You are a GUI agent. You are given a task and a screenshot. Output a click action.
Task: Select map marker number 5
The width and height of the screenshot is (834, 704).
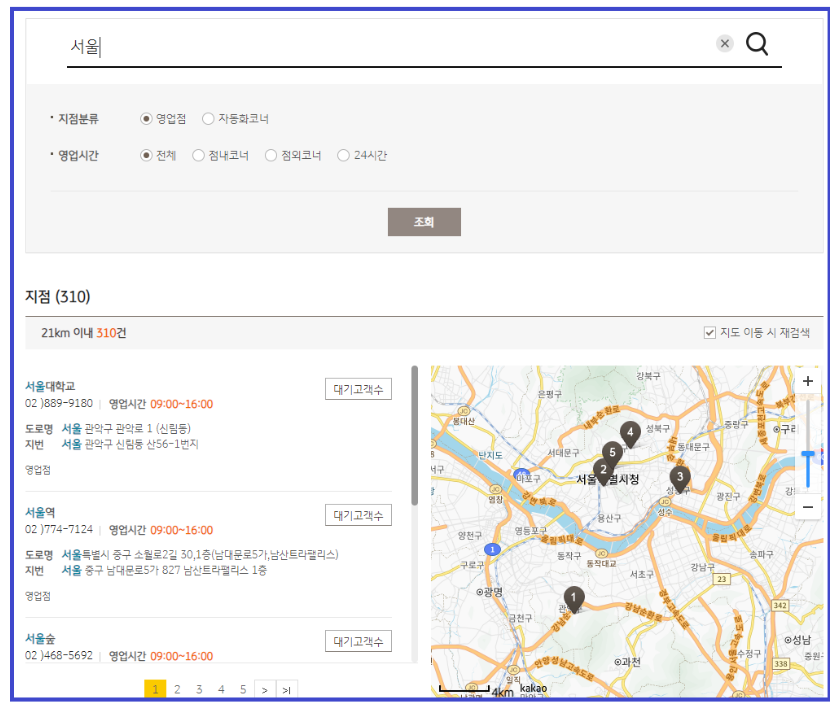click(x=612, y=454)
